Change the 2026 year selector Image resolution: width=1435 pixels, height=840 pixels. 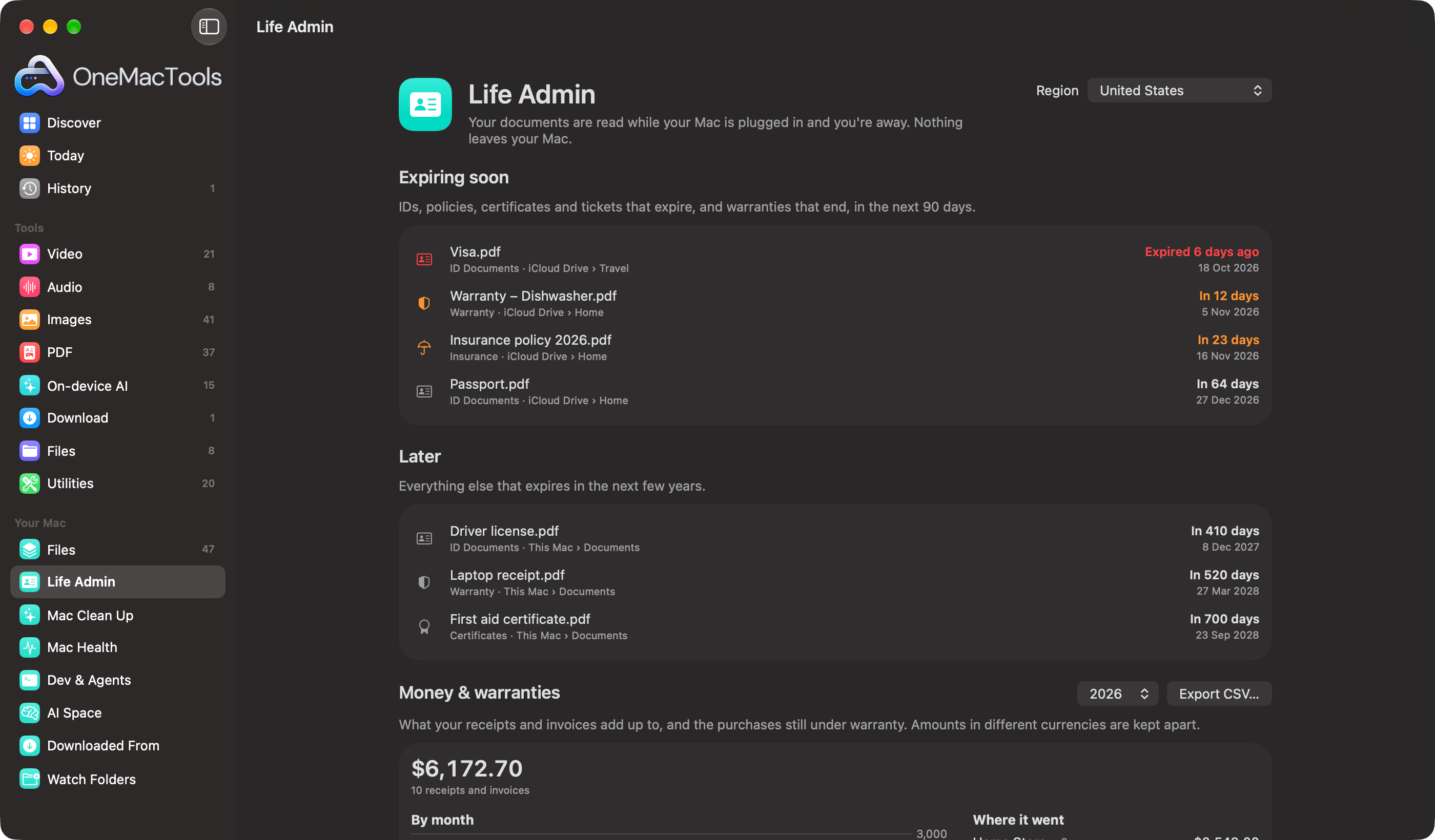click(1117, 694)
